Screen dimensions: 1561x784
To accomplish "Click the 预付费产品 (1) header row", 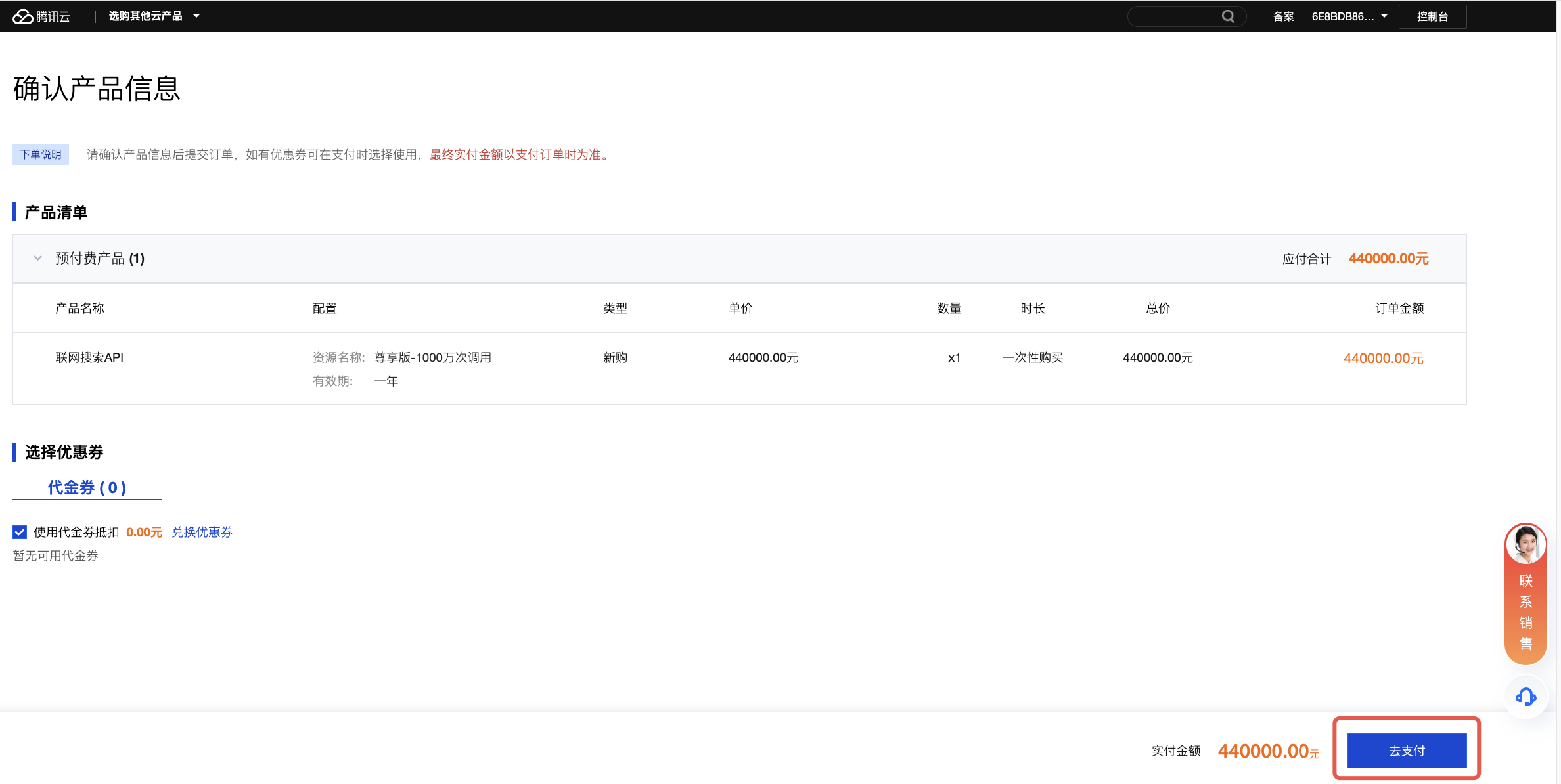I will point(100,259).
